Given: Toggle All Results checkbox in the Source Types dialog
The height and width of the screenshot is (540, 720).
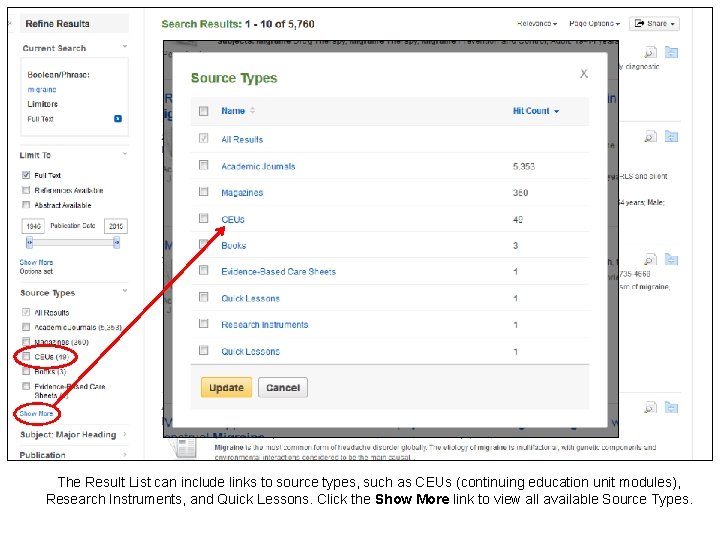Looking at the screenshot, I should click(x=203, y=138).
